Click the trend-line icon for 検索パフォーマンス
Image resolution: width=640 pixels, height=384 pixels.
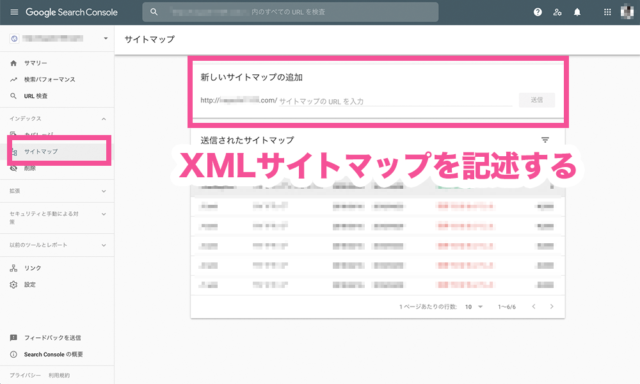click(13, 80)
